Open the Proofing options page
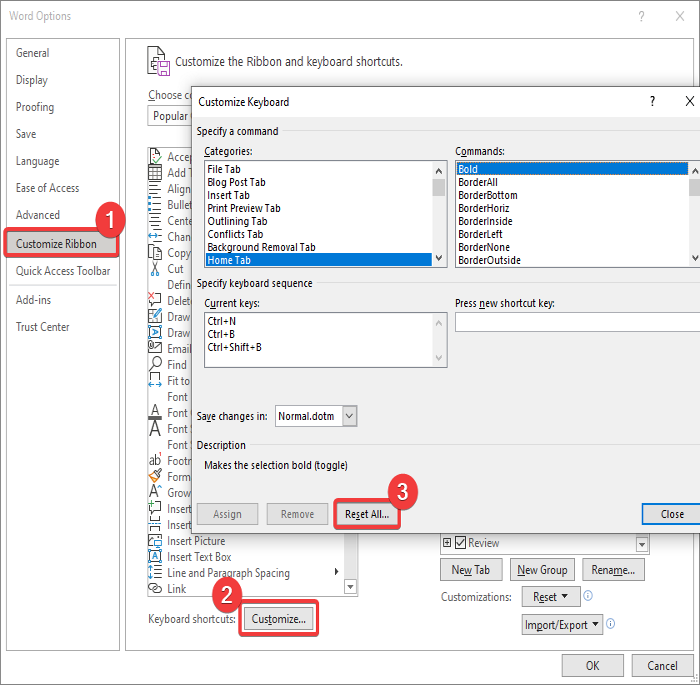The image size is (700, 685). click(x=35, y=107)
